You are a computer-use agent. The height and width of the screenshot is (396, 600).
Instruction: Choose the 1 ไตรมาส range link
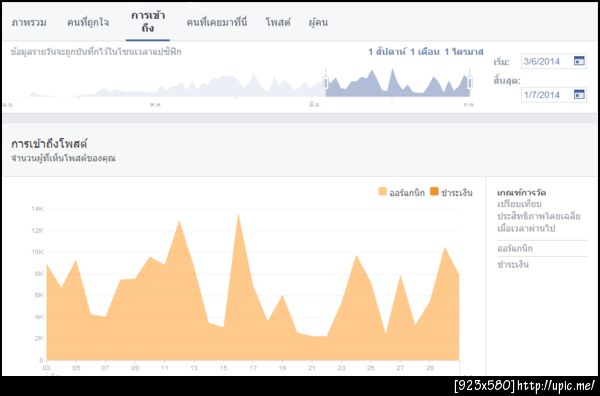[x=464, y=52]
